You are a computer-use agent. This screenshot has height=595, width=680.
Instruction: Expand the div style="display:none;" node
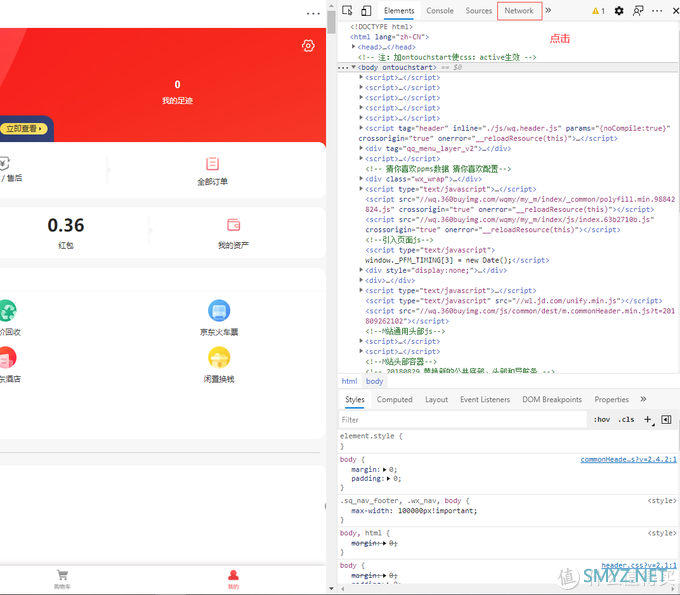coord(361,270)
